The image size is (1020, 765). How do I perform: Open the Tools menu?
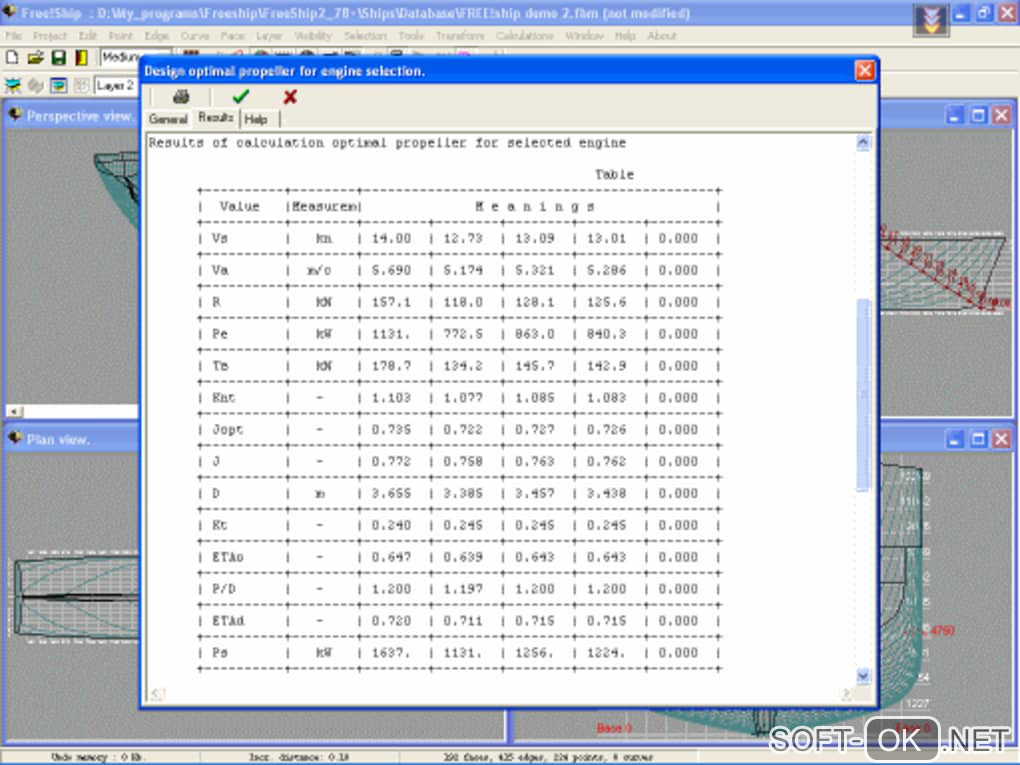410,36
